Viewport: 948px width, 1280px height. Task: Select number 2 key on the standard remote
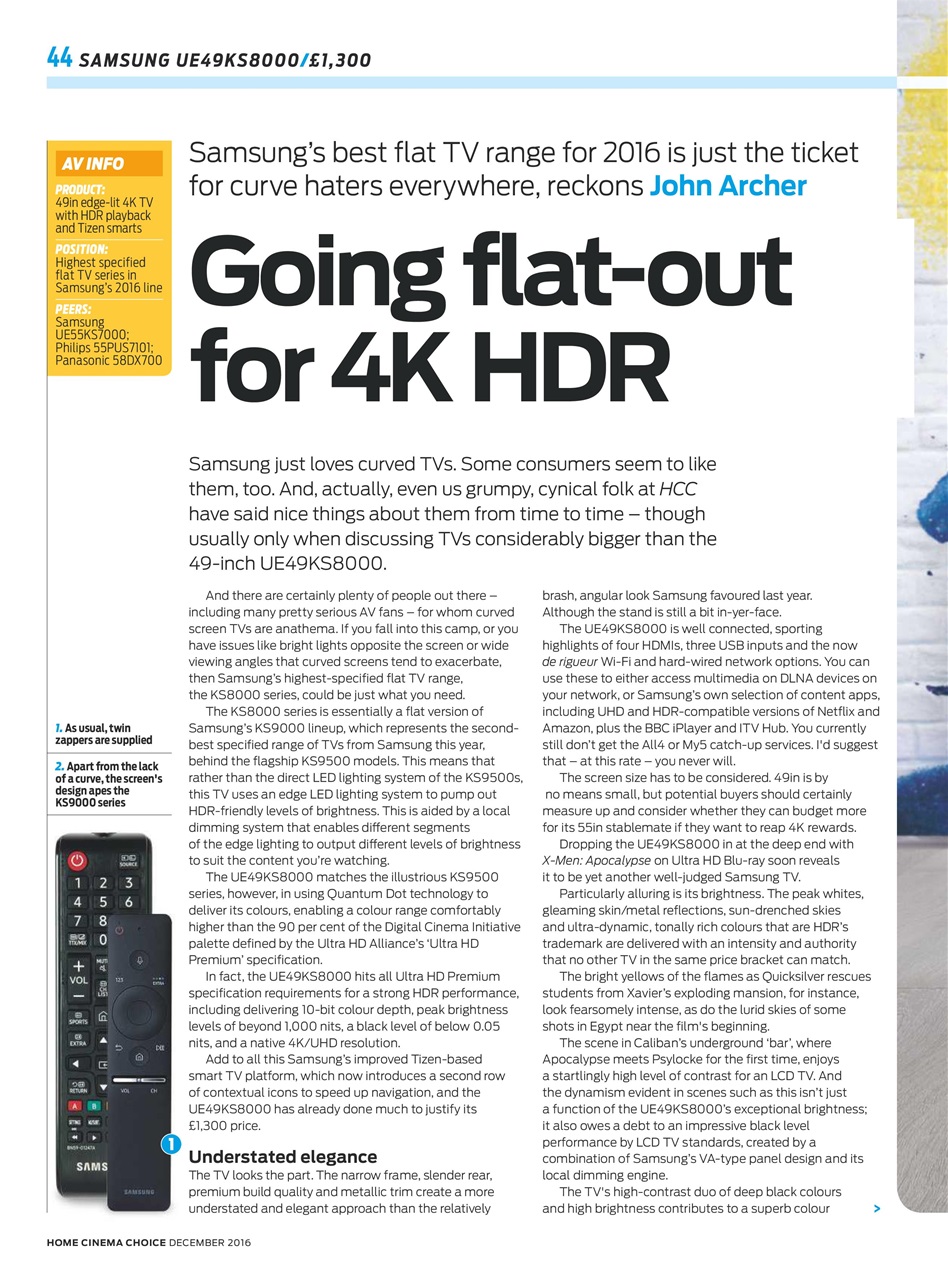[x=103, y=883]
